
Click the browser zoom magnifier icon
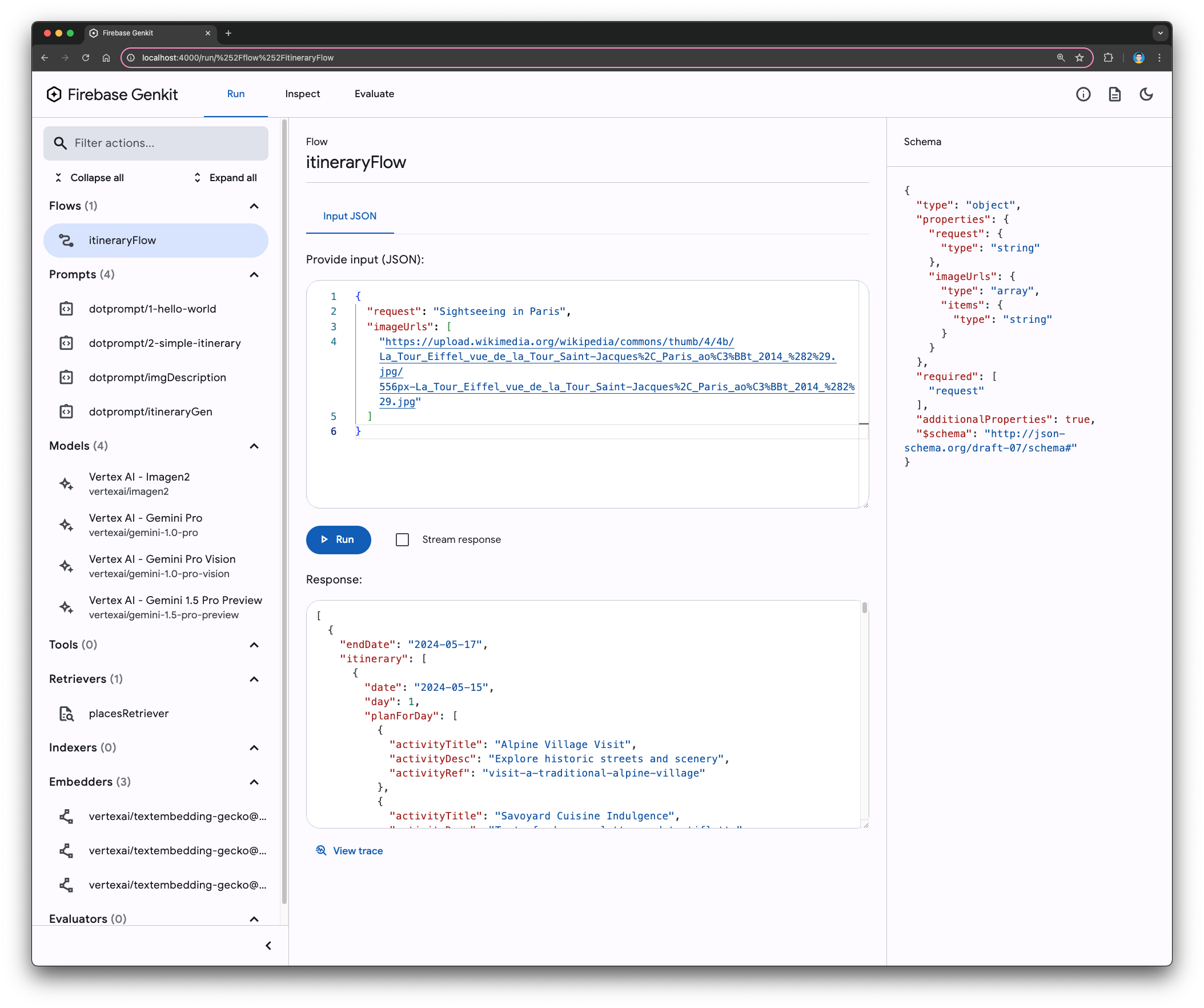coord(1061,57)
